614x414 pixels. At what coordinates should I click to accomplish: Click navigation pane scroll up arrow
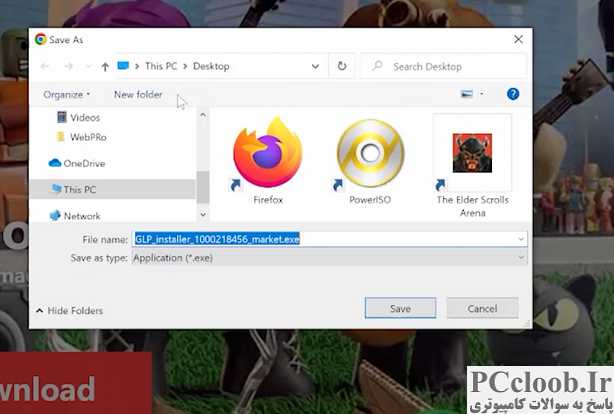203,115
